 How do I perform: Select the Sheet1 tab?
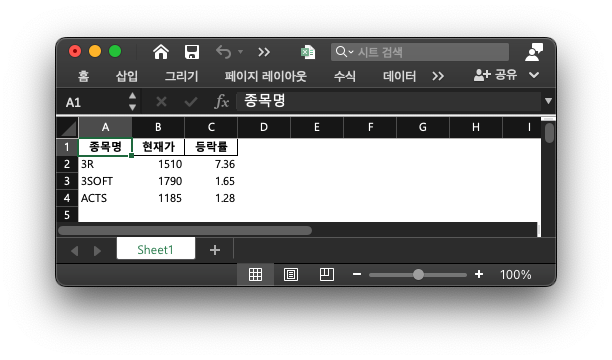(156, 249)
